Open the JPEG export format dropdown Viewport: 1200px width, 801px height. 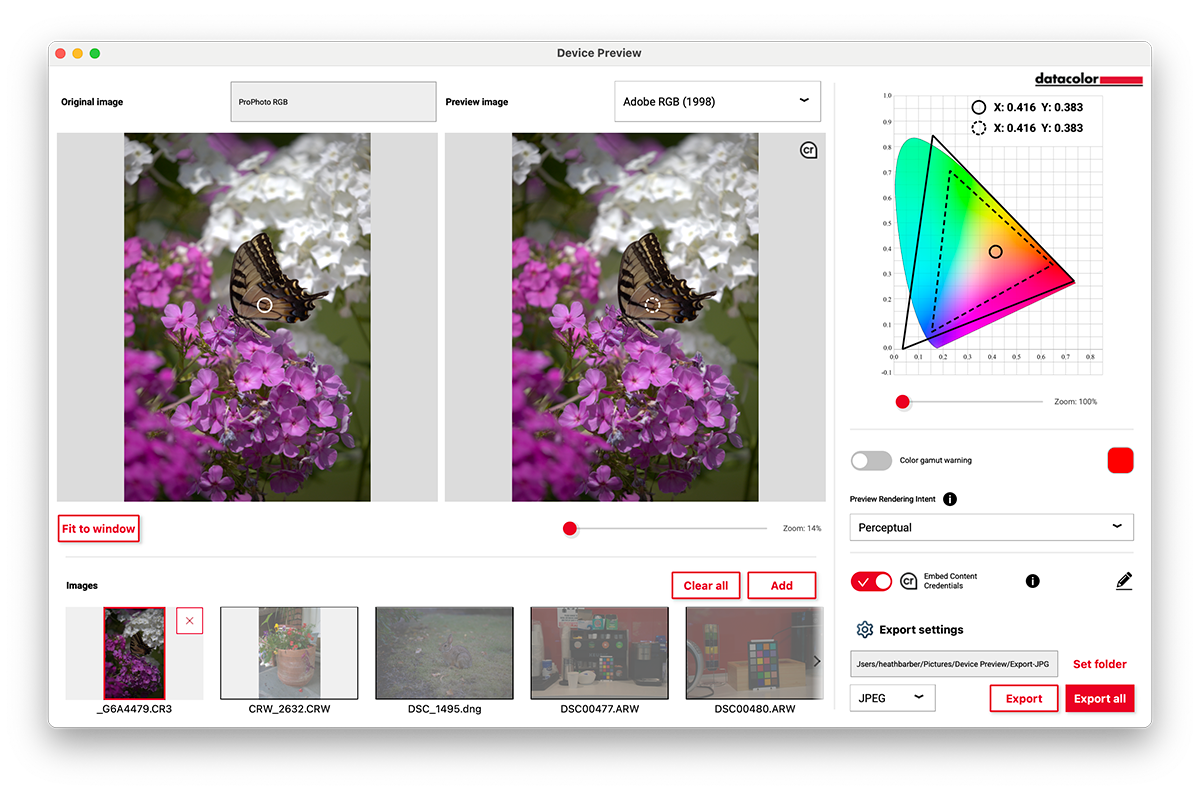pos(892,698)
